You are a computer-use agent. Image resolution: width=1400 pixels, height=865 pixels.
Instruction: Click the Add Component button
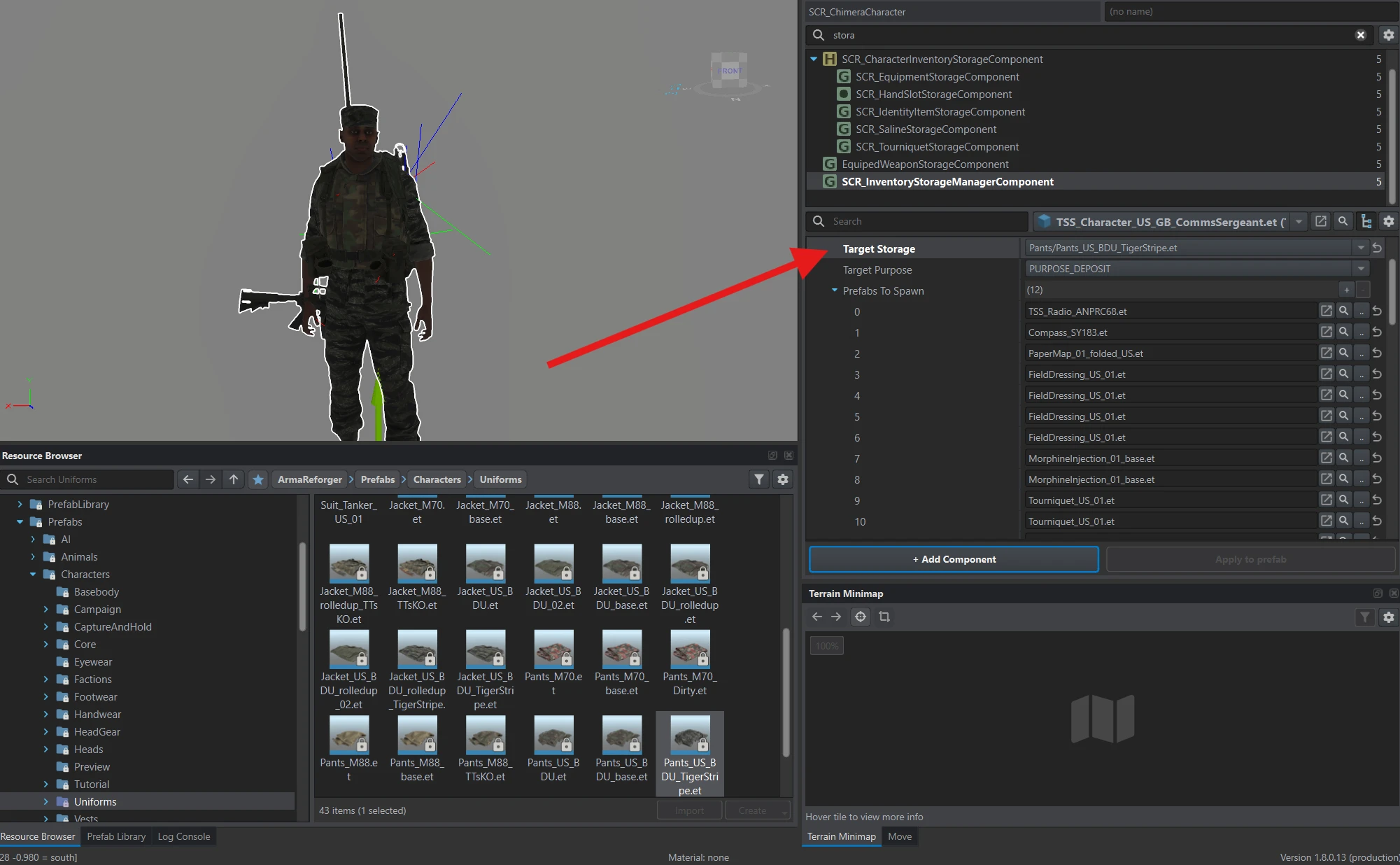point(954,559)
